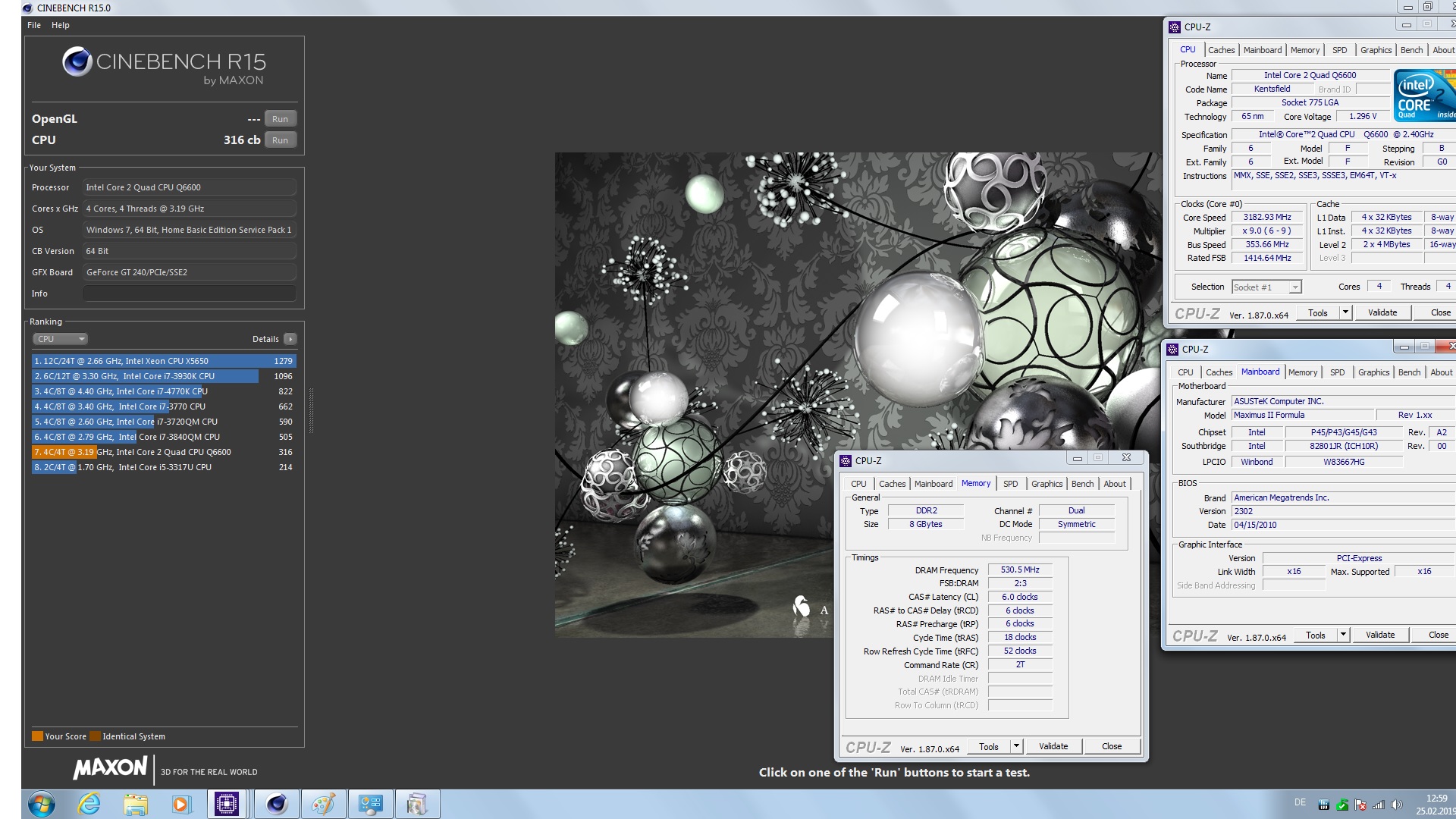Click the CPU-Z Memory window title icon

click(846, 460)
